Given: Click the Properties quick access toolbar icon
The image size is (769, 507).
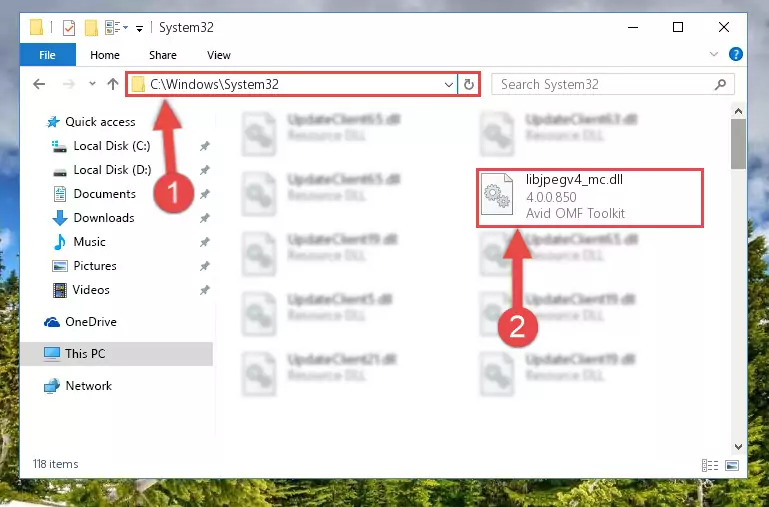Looking at the screenshot, I should click(x=69, y=28).
